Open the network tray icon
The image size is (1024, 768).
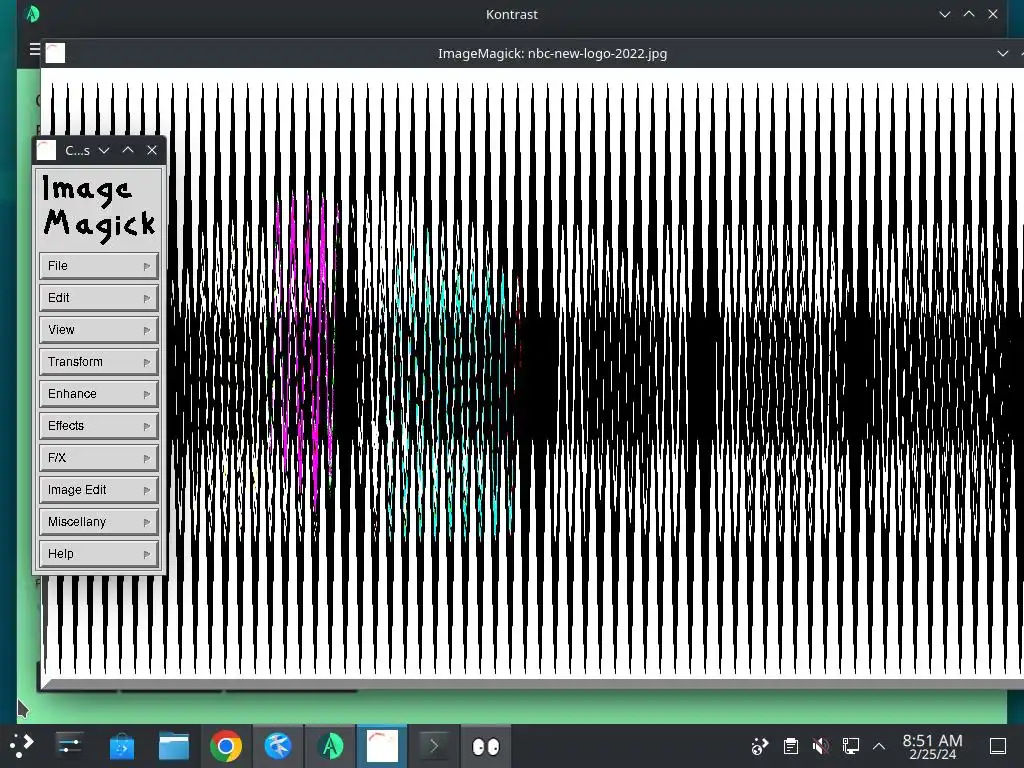(x=851, y=746)
